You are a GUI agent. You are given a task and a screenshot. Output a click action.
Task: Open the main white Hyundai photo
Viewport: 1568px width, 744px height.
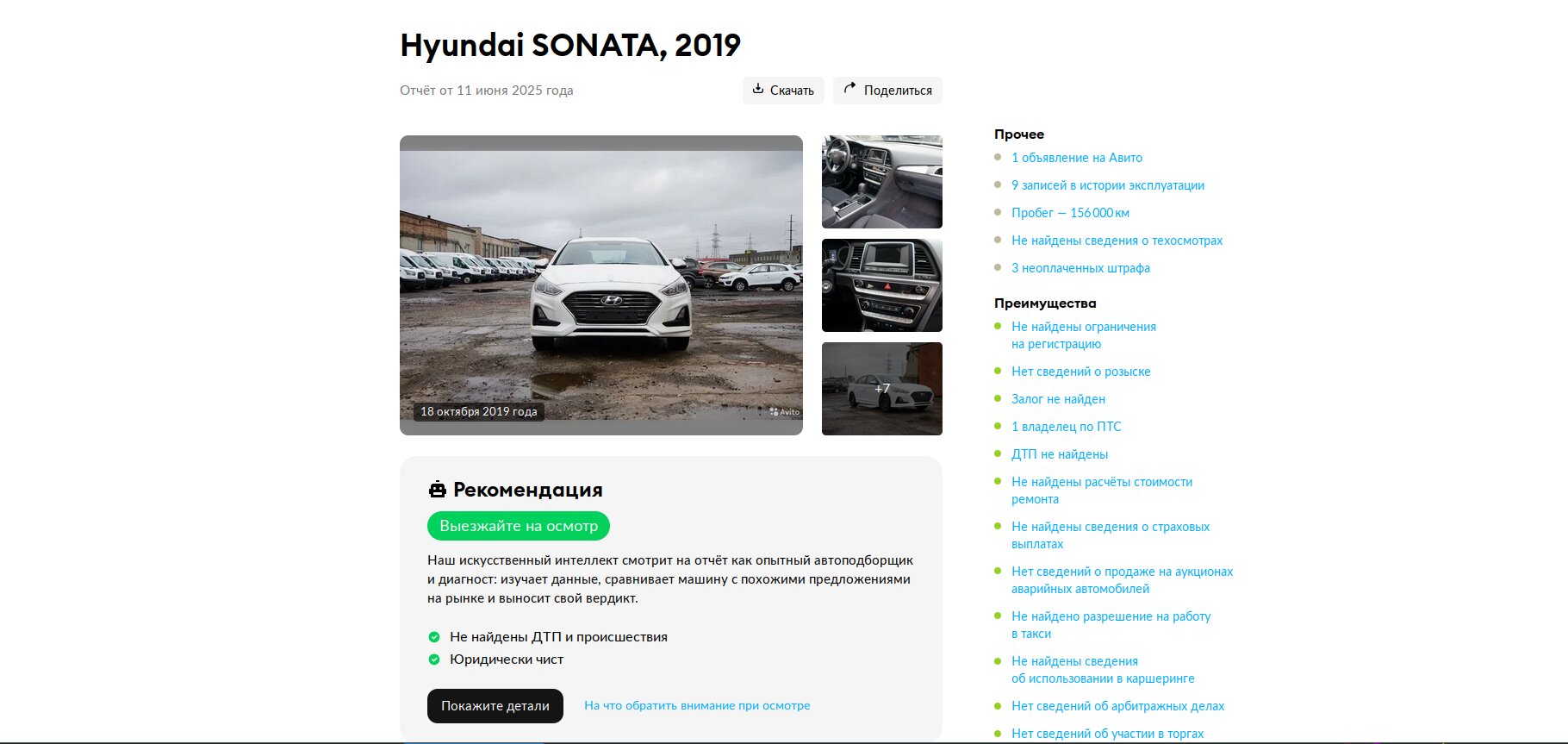[x=601, y=285]
